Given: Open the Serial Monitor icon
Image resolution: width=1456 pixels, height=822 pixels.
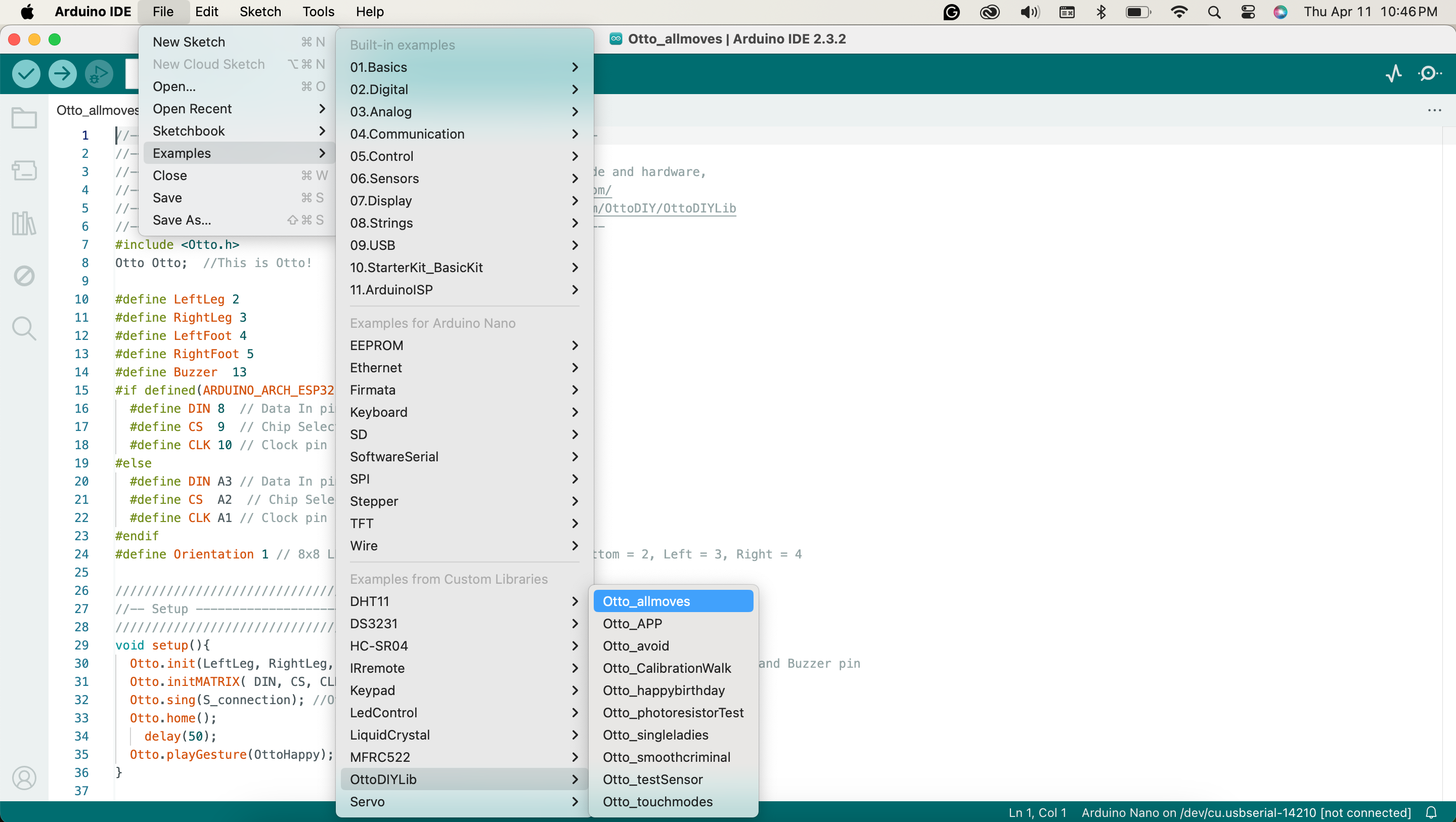Looking at the screenshot, I should tap(1430, 73).
